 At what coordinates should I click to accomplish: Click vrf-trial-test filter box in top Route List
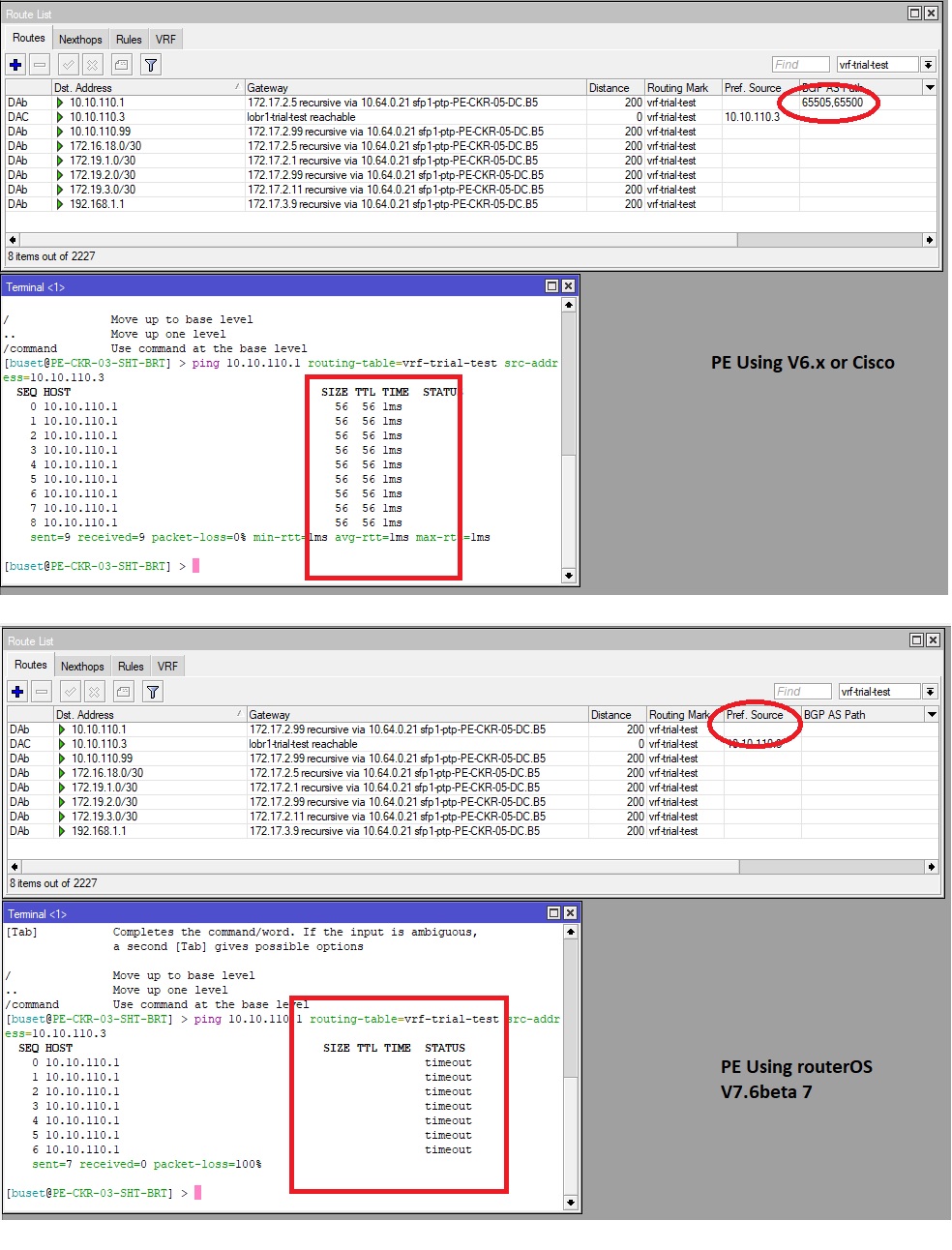877,65
